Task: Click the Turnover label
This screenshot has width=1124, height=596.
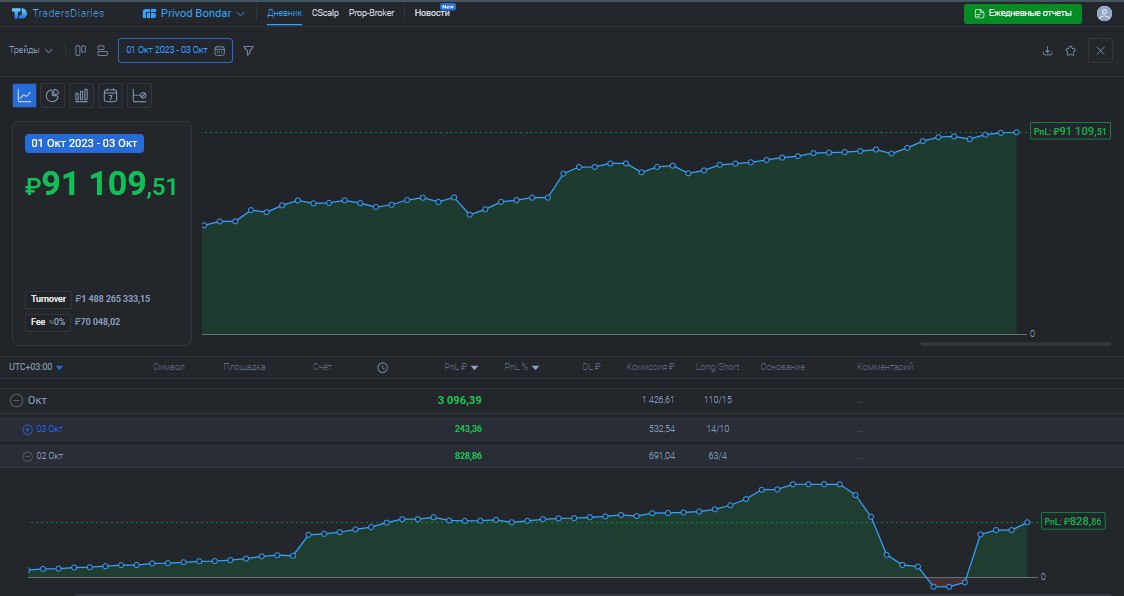Action: 48,299
